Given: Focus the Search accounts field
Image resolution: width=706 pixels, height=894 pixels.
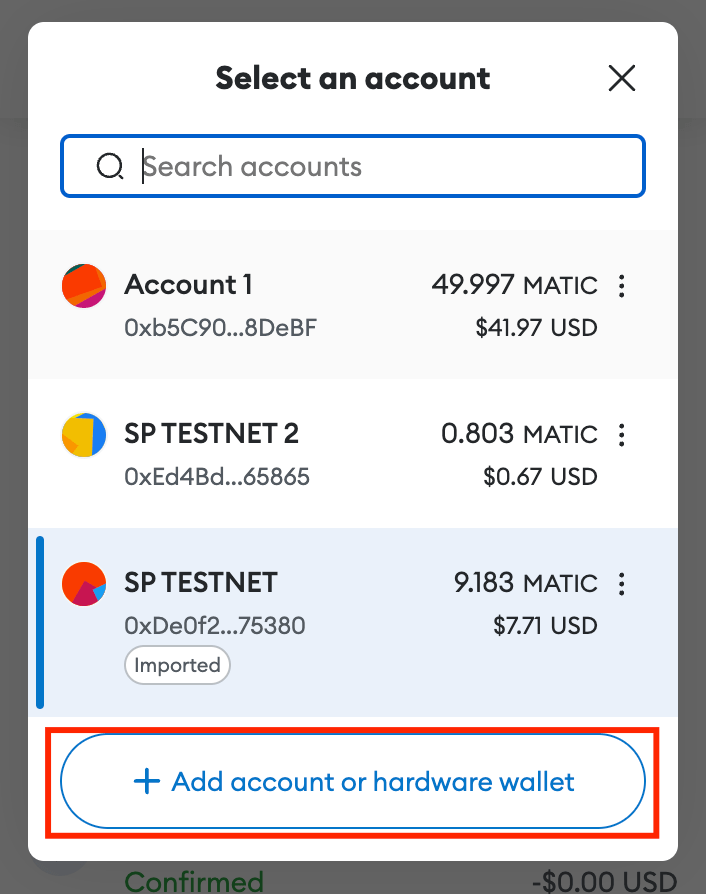Looking at the screenshot, I should pos(390,167).
